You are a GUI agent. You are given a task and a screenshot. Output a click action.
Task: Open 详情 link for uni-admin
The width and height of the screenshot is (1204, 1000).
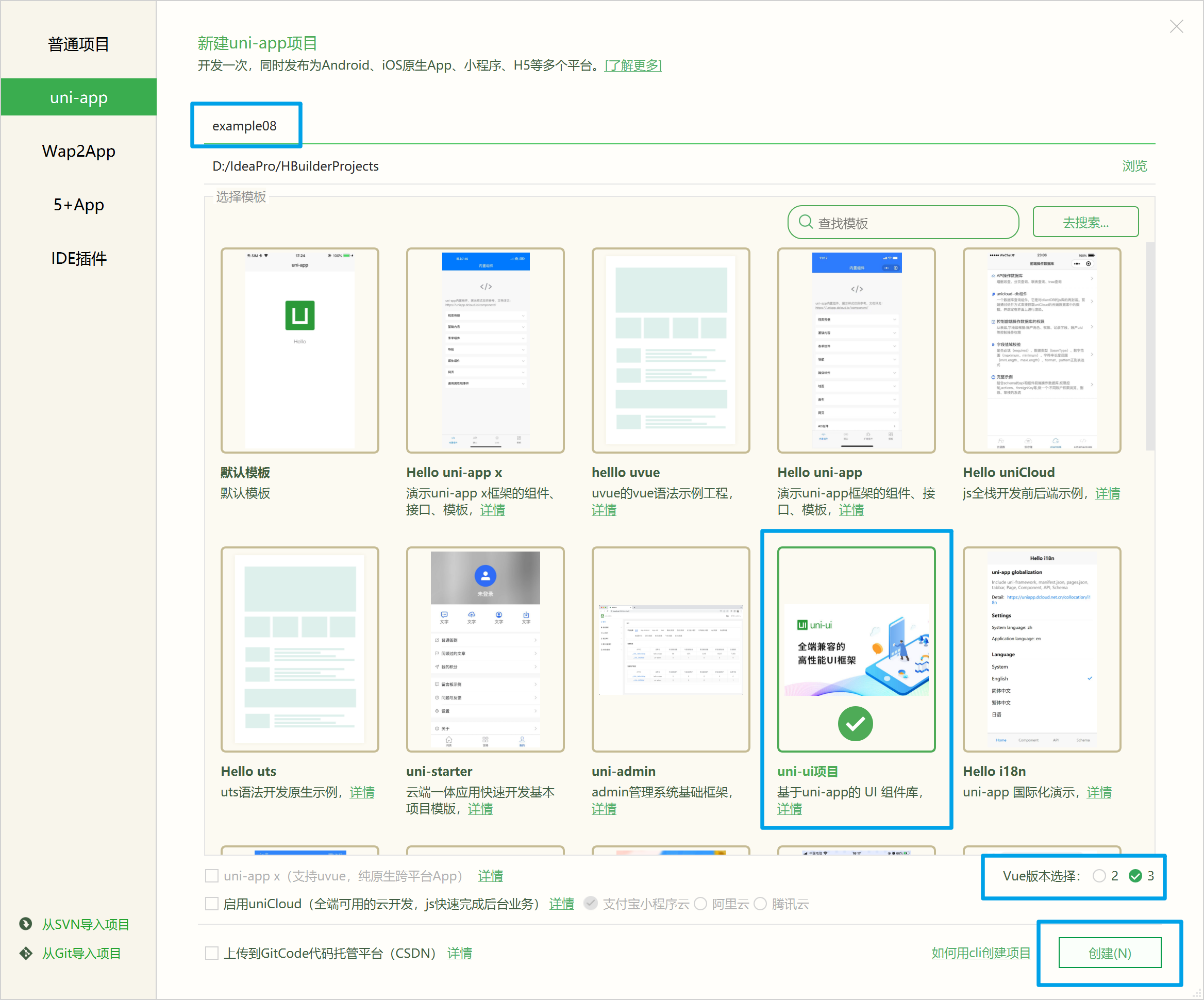pos(604,808)
